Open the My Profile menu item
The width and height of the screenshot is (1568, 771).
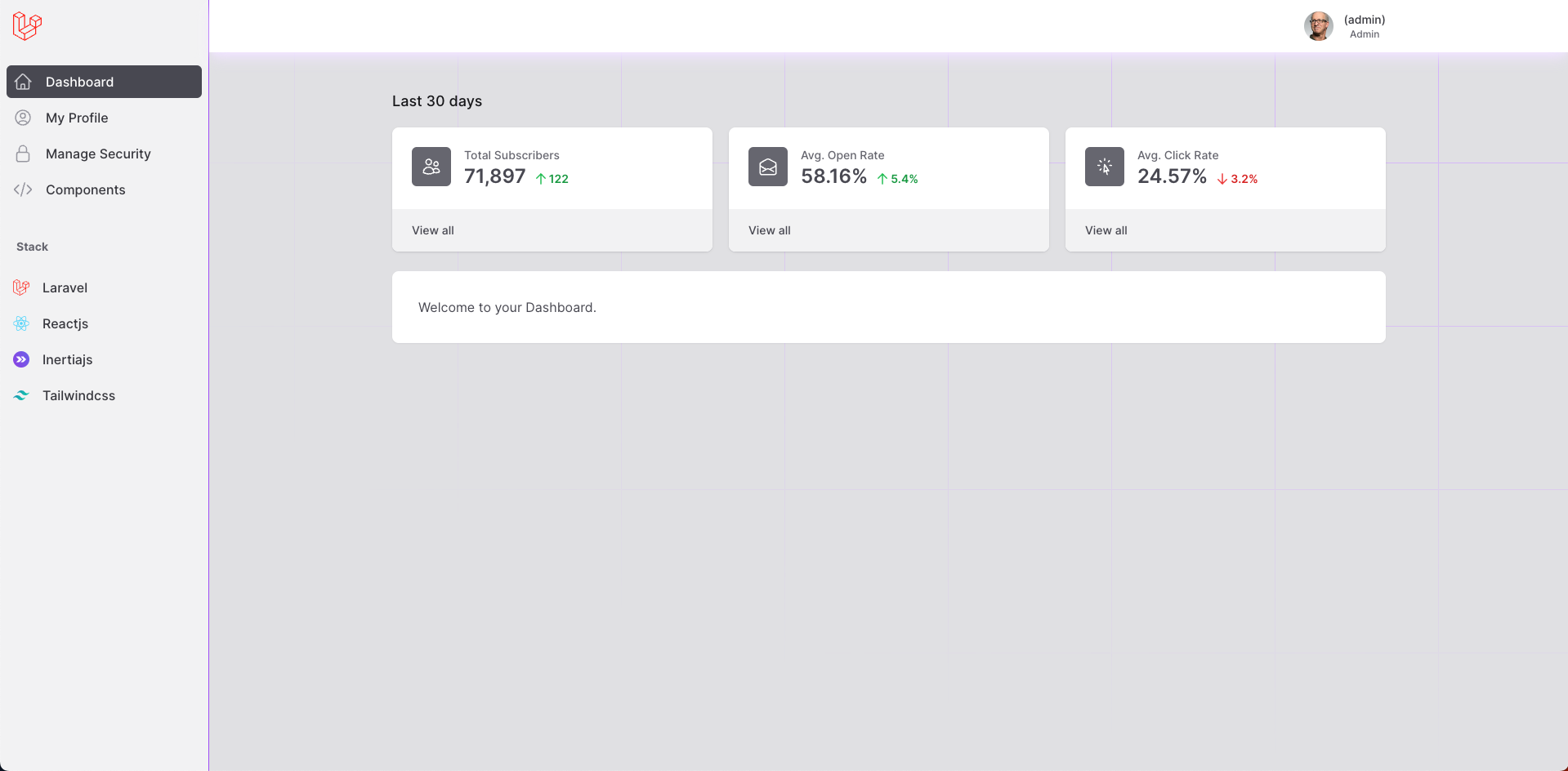tap(77, 118)
